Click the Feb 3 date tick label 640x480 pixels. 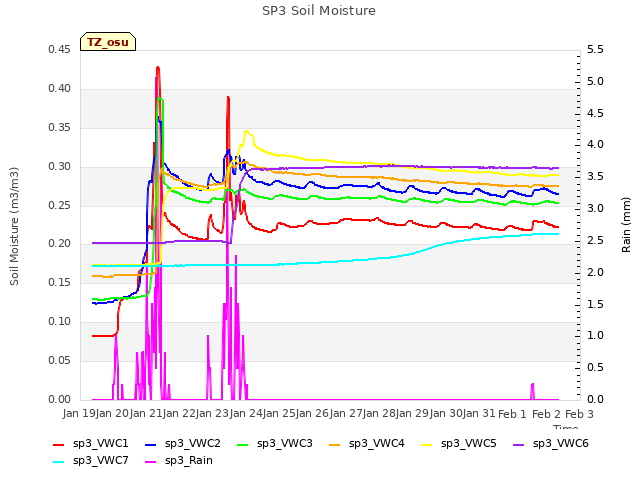[x=579, y=414]
